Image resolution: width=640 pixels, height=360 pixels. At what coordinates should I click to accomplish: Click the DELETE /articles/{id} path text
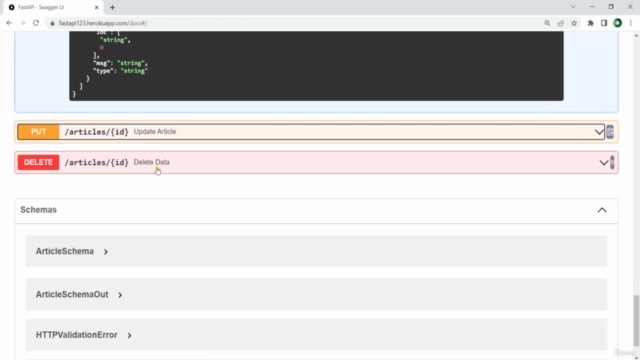pos(96,162)
